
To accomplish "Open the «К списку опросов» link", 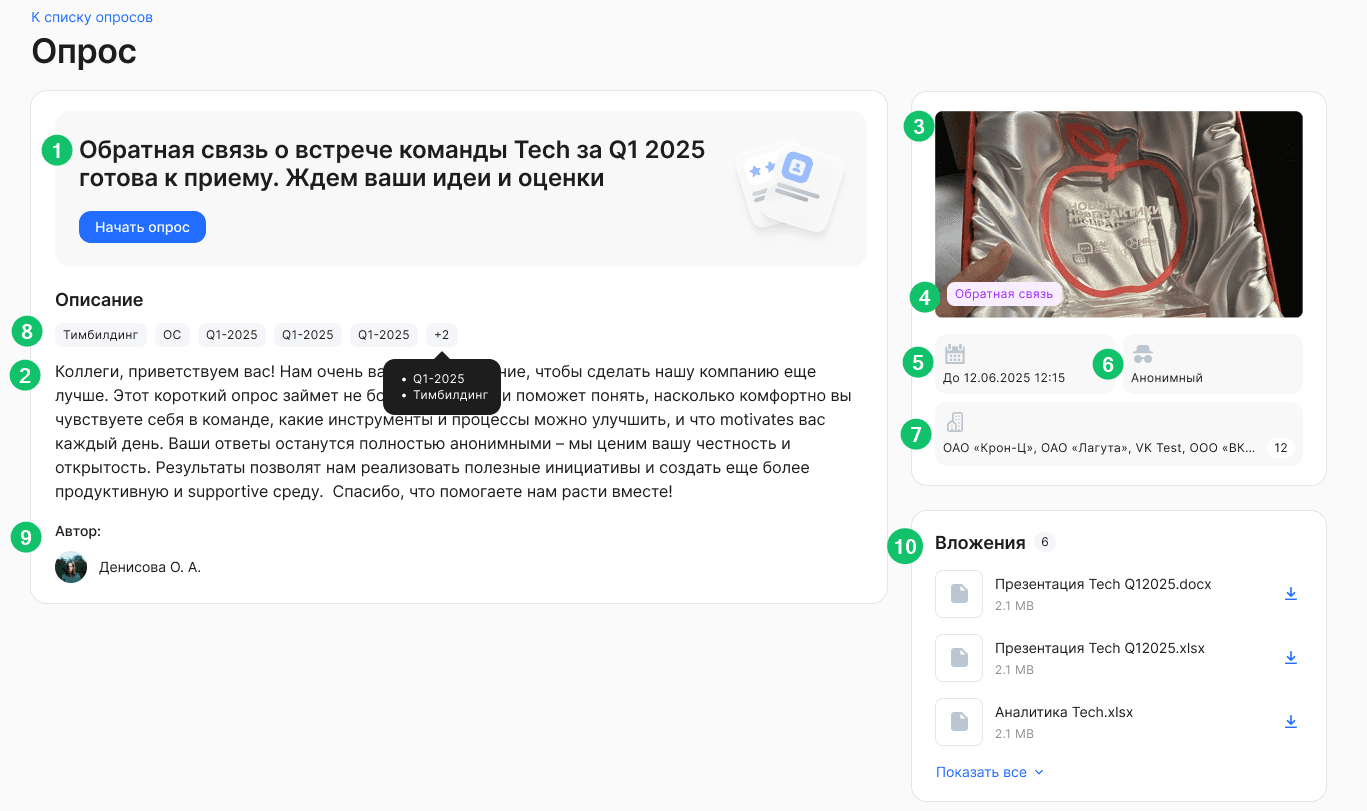I will point(91,16).
